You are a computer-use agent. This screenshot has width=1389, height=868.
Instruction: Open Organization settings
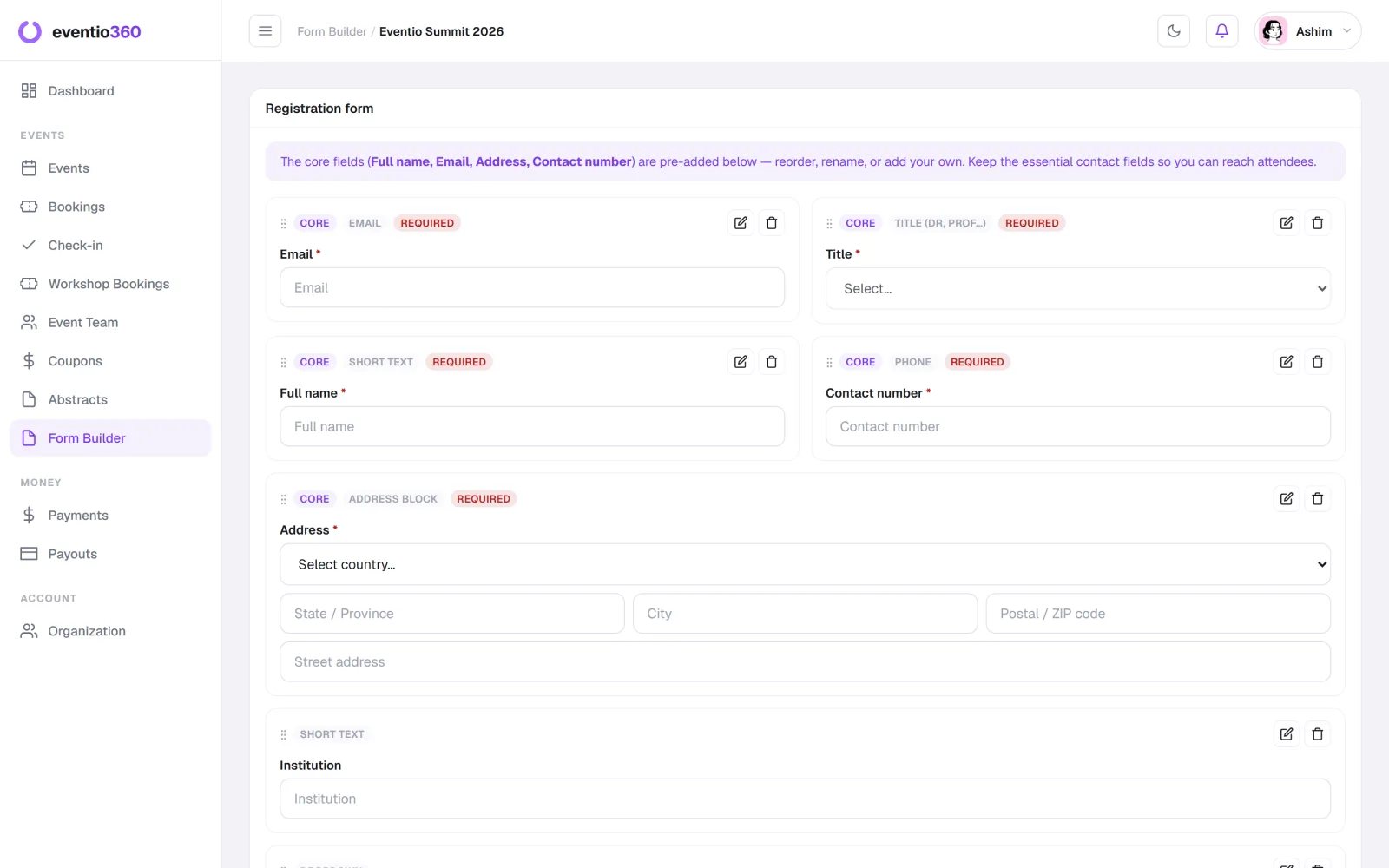click(x=110, y=631)
